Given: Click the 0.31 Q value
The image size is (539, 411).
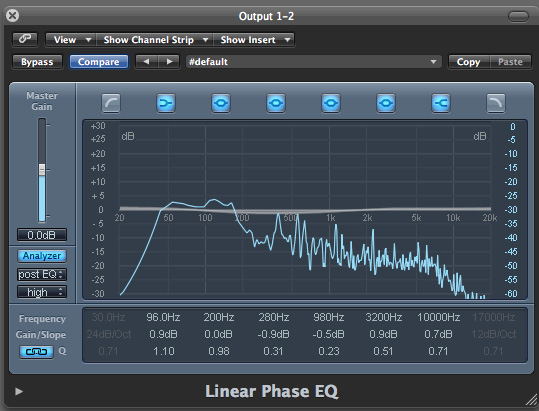Looking at the screenshot, I should point(273,351).
